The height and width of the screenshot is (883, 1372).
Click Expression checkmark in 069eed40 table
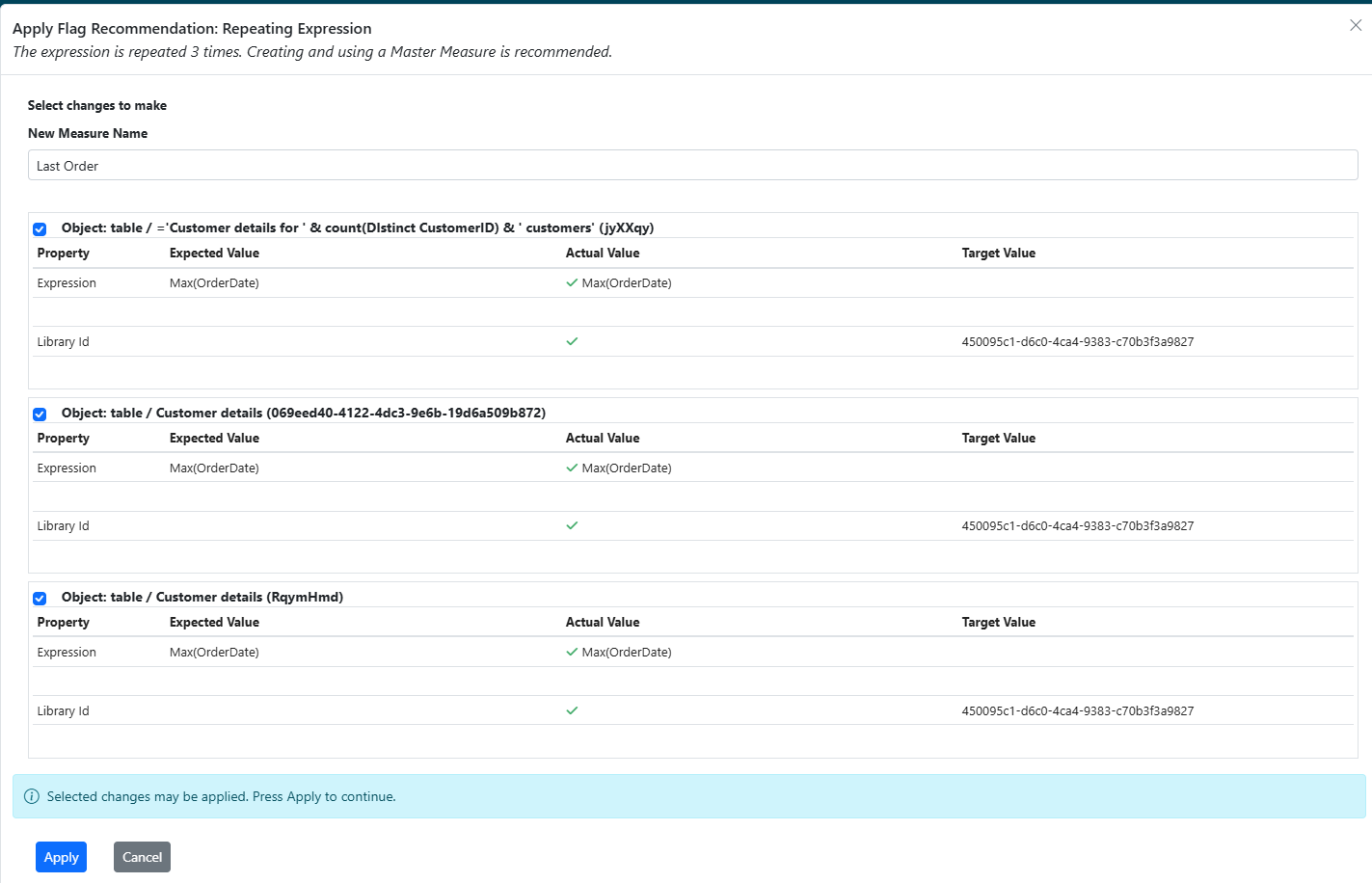point(572,468)
